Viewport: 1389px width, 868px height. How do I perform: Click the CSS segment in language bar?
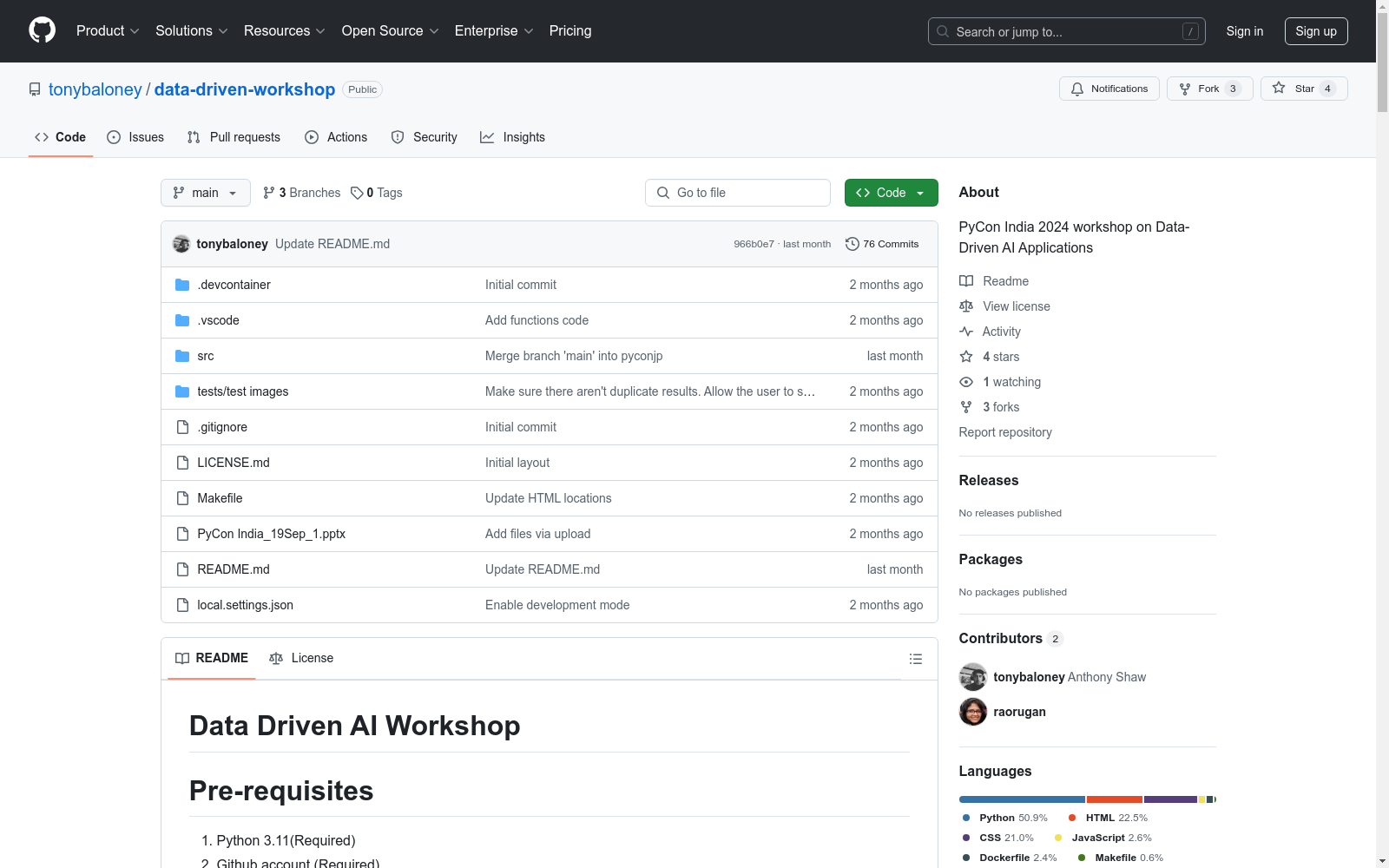click(1171, 799)
